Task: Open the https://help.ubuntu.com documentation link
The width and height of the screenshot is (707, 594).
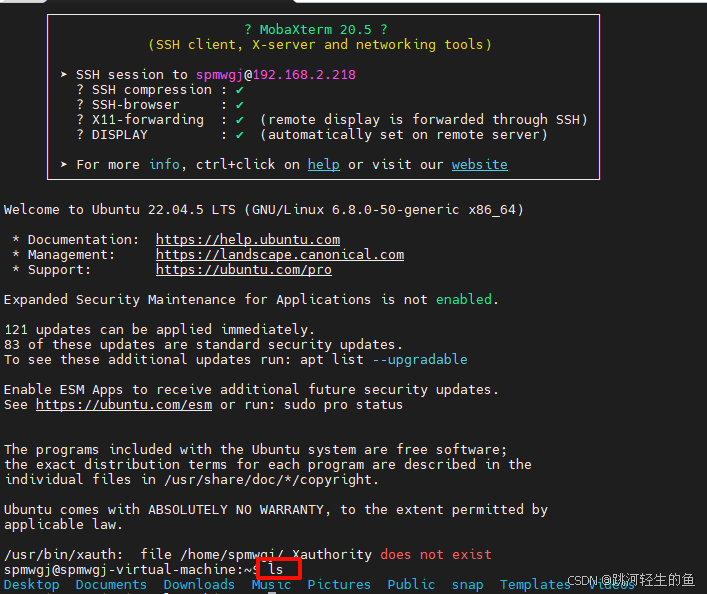Action: tap(248, 239)
